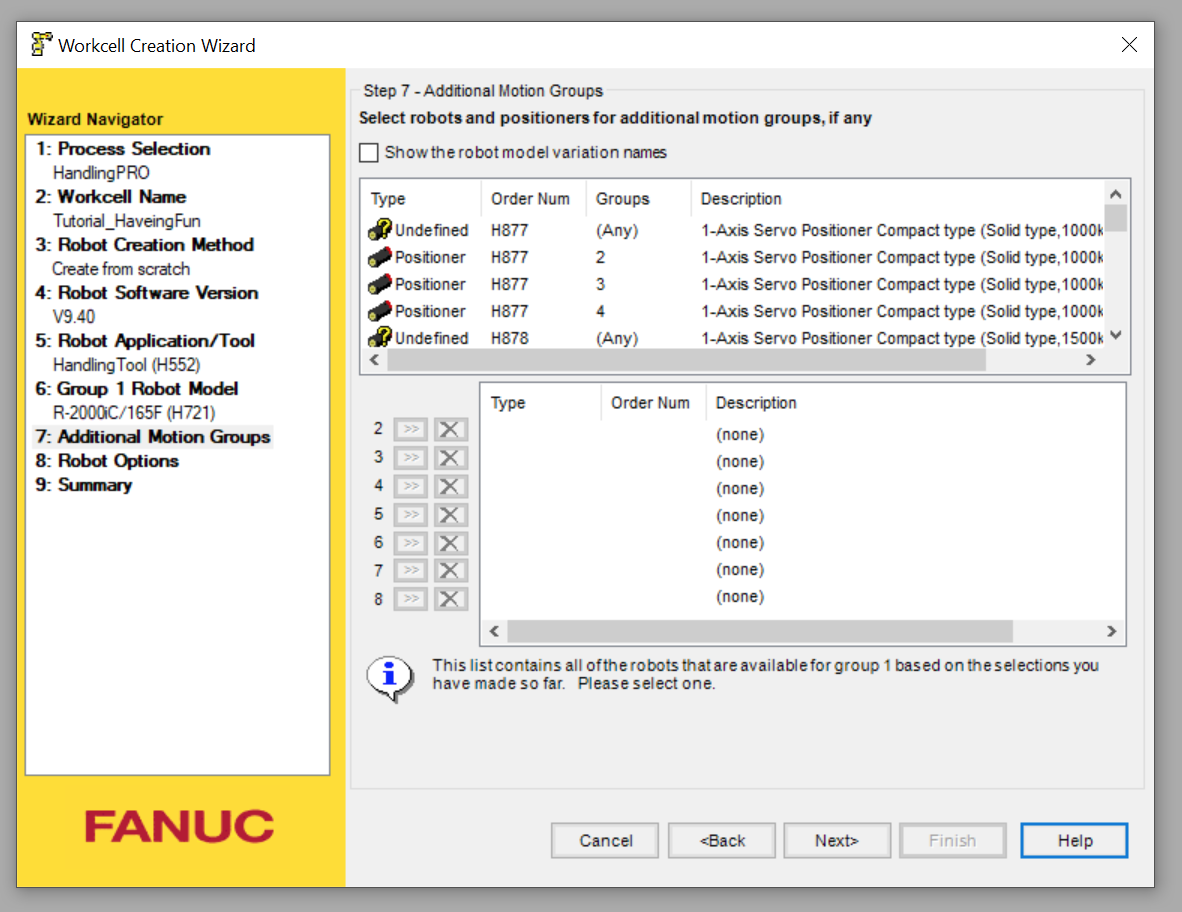Go to step 4 Robot Software Version
1182x912 pixels.
pyautogui.click(x=147, y=292)
